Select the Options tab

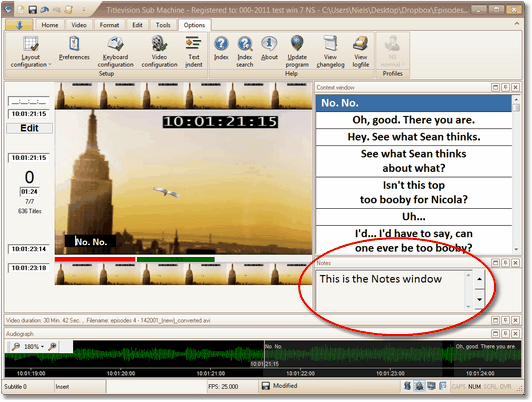coord(194,25)
